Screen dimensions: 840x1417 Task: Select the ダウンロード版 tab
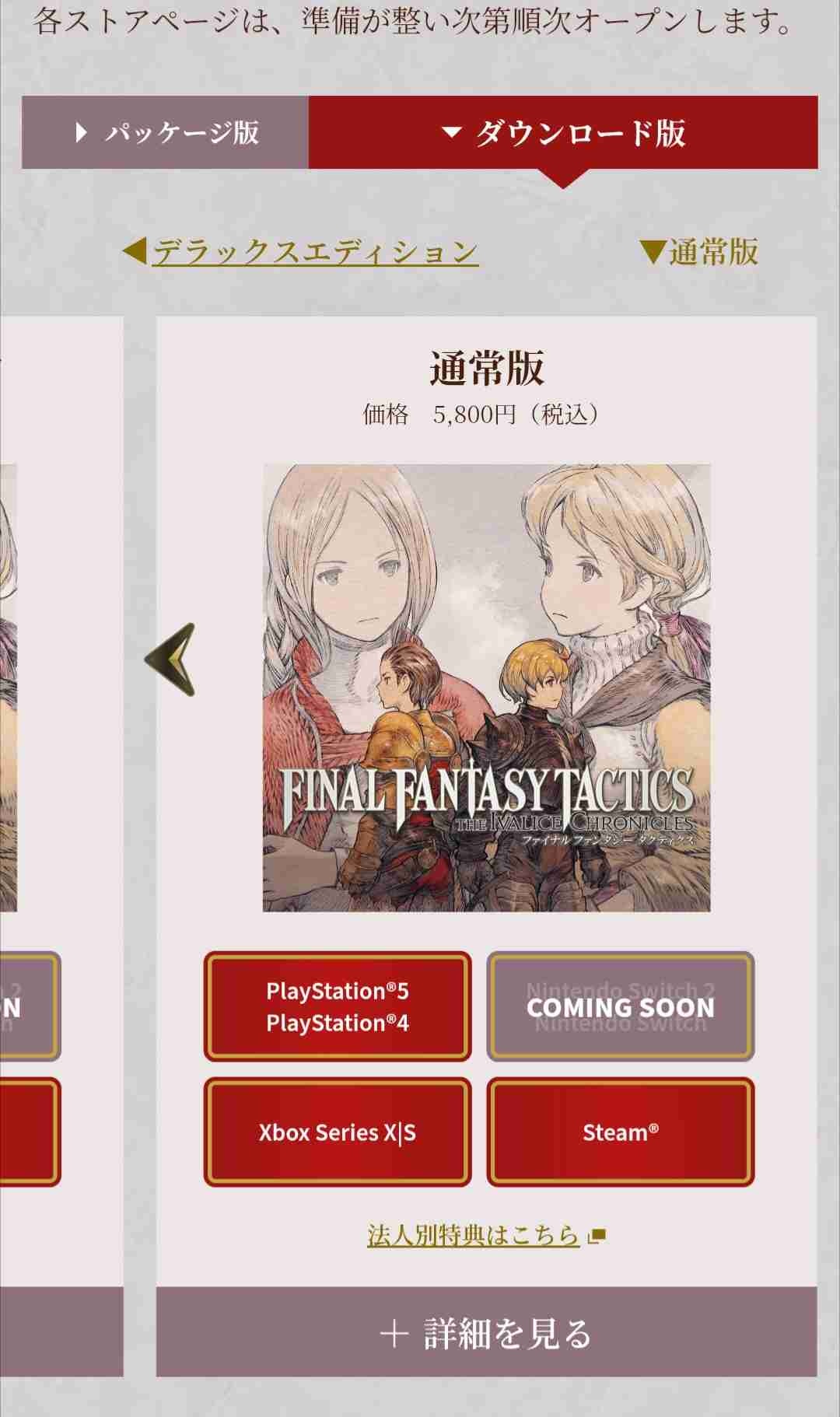(x=563, y=132)
